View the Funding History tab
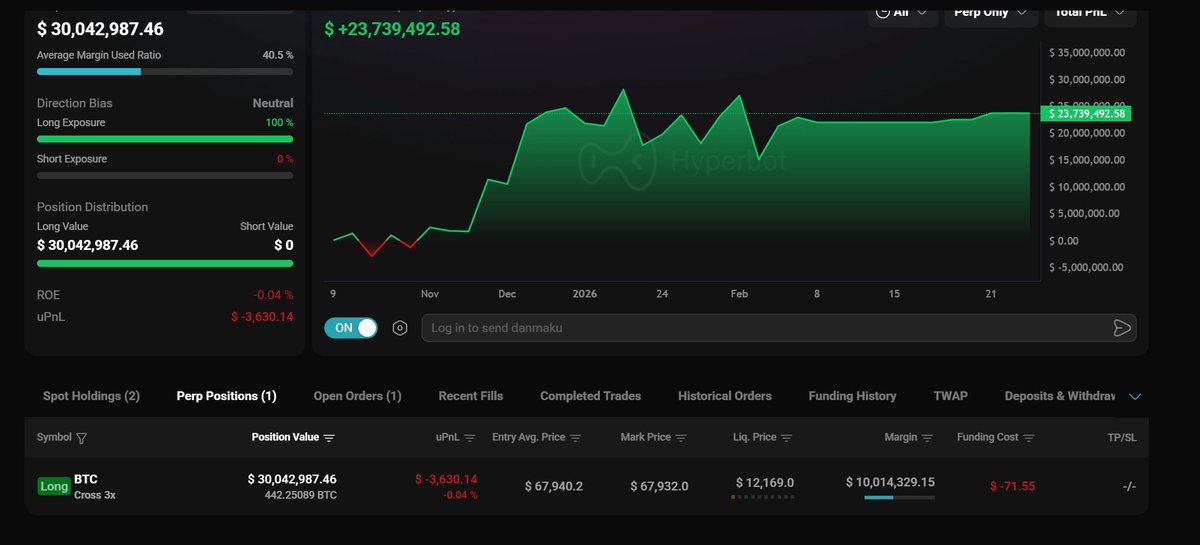 point(852,396)
